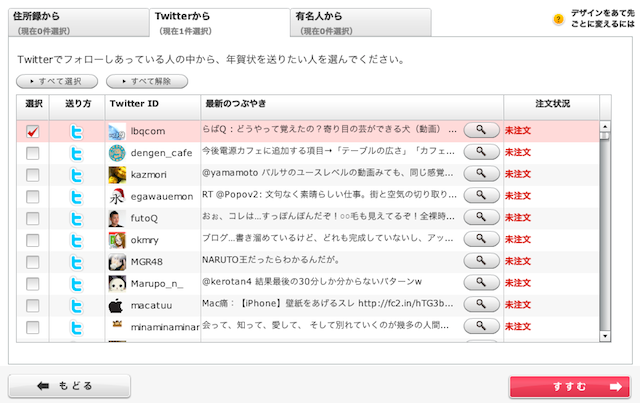Click the 送り方 column header
640x403 pixels.
pos(77,107)
